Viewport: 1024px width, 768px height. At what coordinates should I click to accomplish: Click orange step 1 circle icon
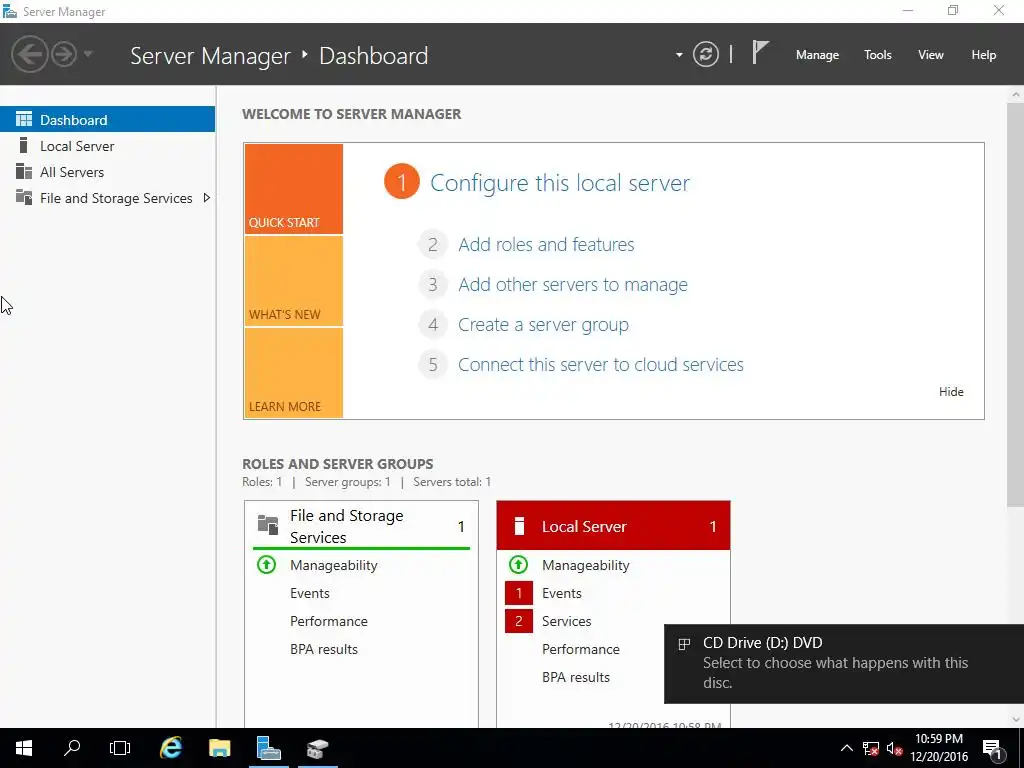402,182
